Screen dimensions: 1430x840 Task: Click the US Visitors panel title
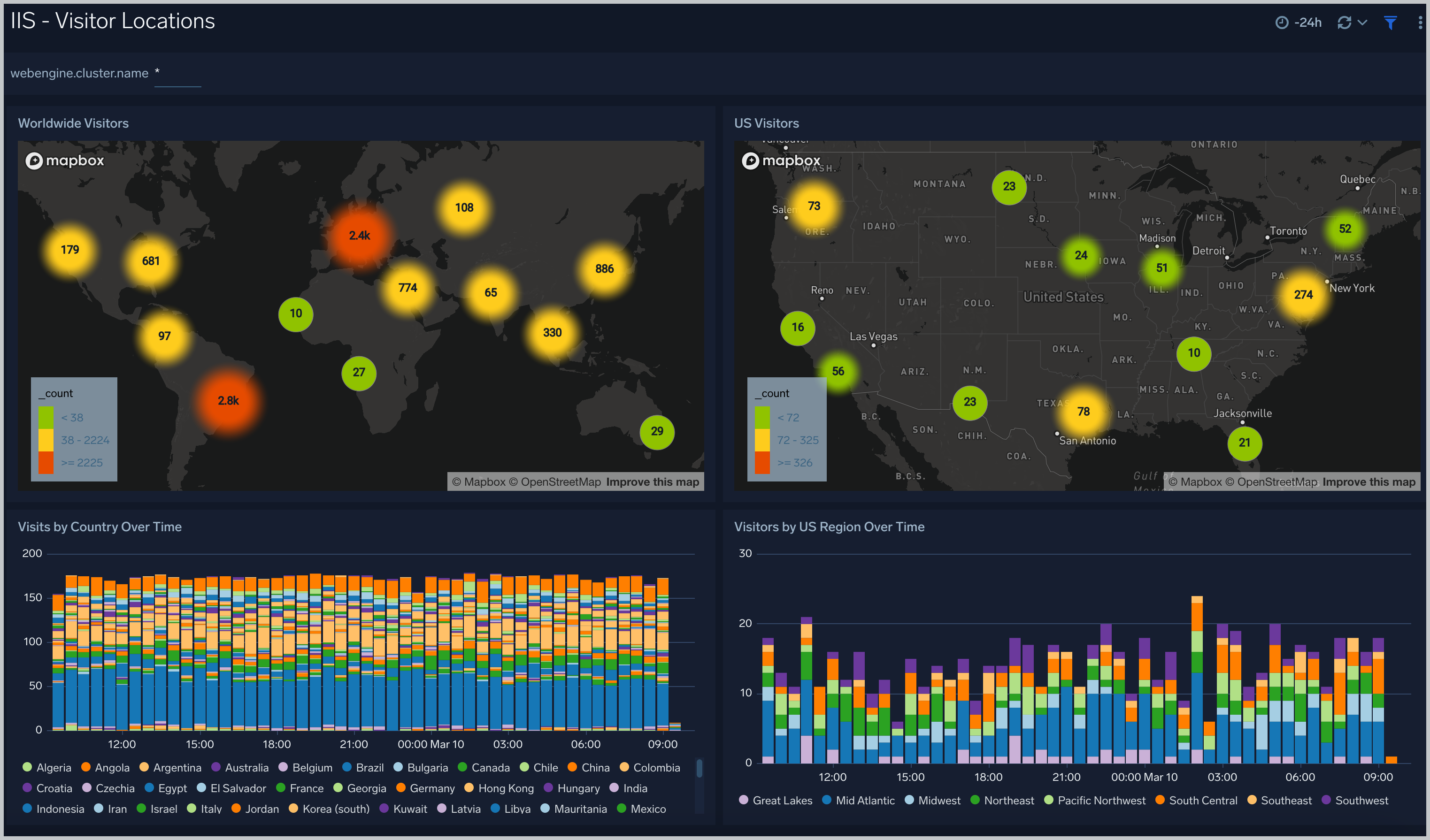click(x=766, y=123)
